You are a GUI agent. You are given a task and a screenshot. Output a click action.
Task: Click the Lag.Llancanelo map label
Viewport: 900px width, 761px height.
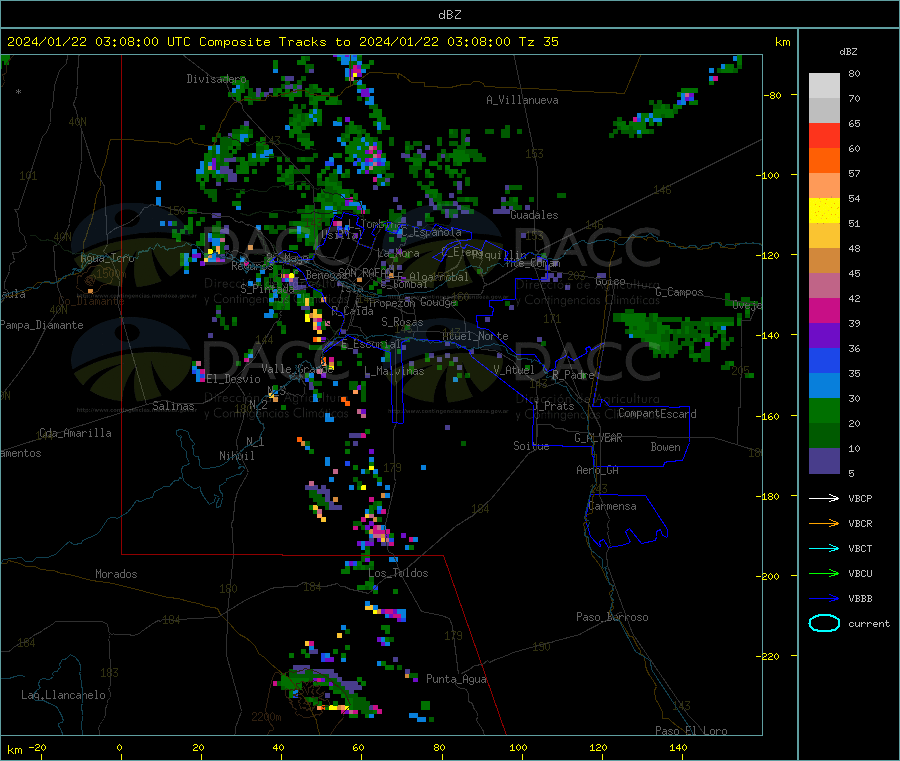pyautogui.click(x=63, y=695)
